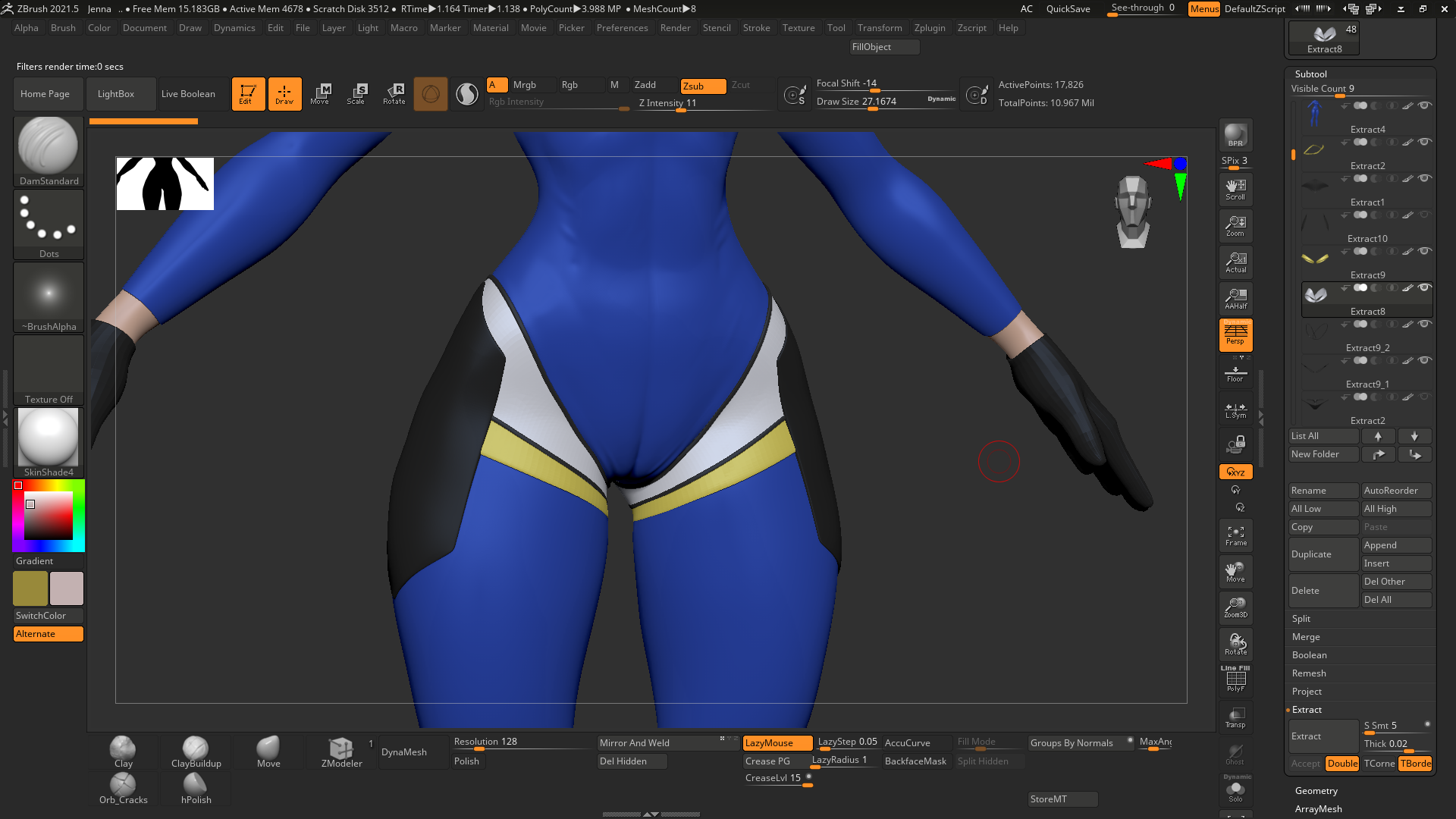Select the Clay brush

click(123, 752)
